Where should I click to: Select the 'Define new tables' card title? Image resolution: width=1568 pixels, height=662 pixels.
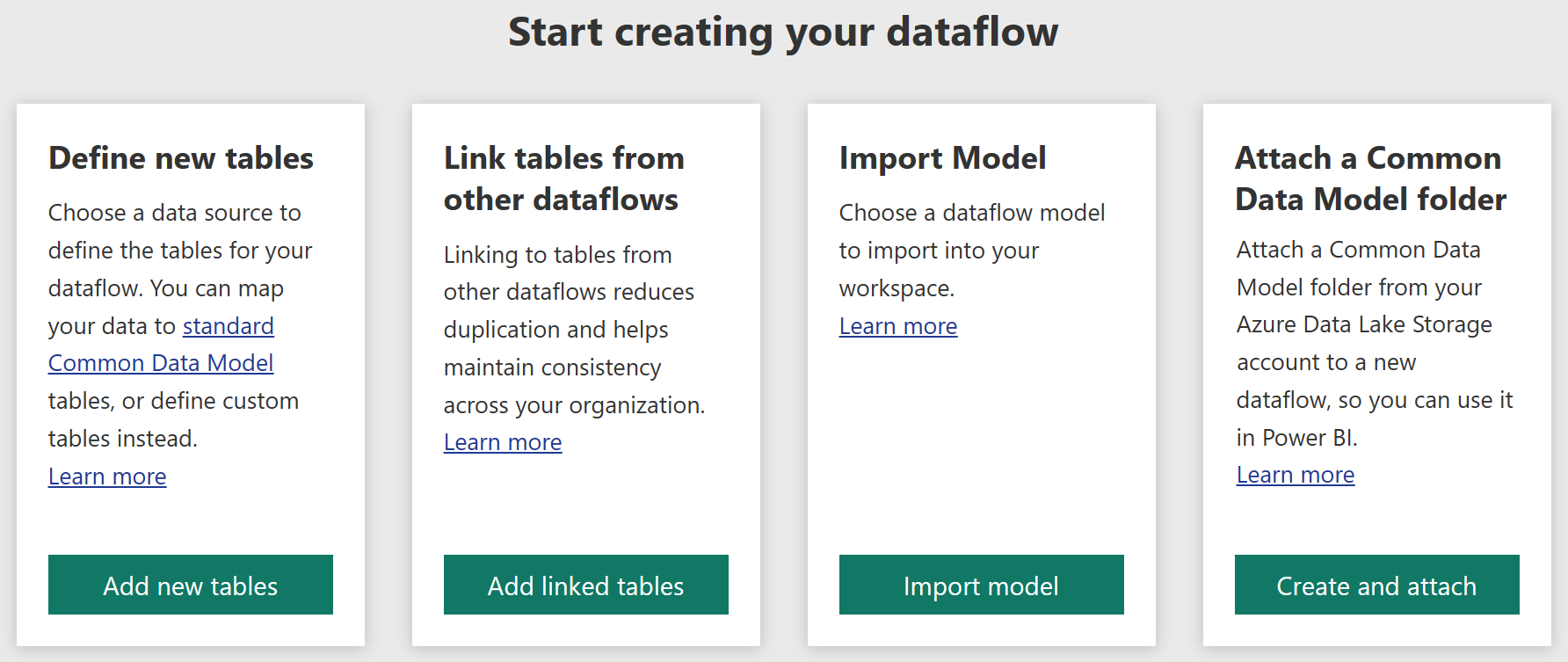[x=181, y=158]
